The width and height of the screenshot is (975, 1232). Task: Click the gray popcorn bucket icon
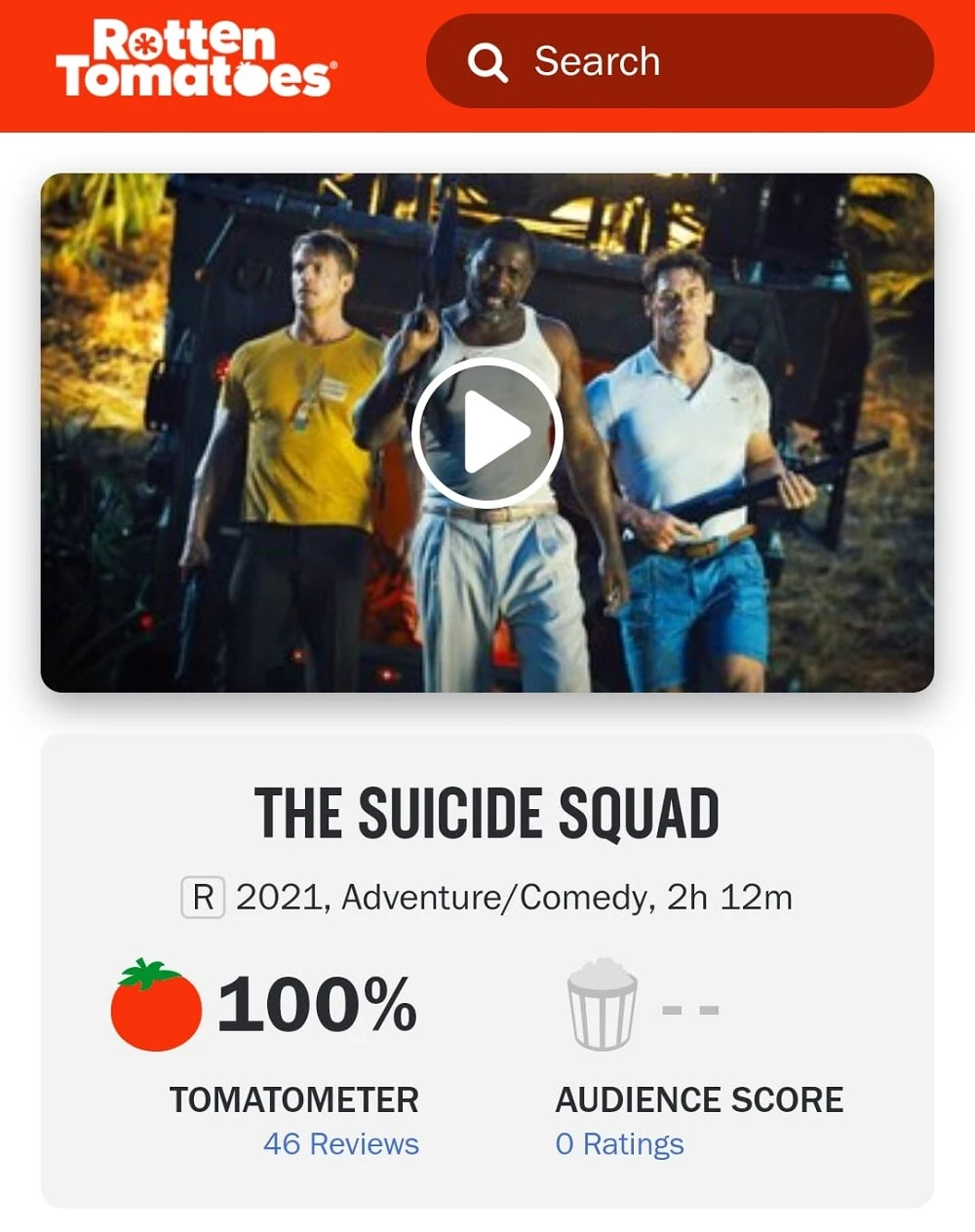coord(603,1005)
